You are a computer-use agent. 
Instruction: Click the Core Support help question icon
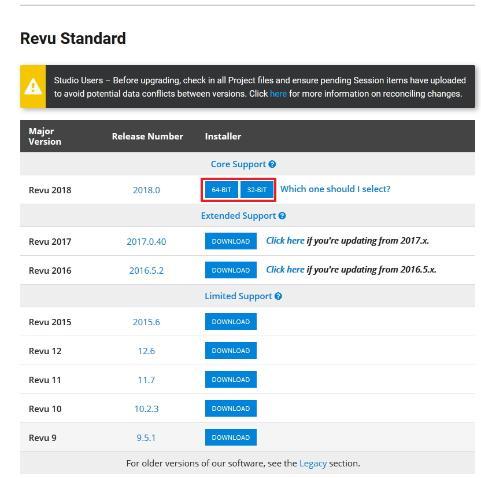(272, 164)
